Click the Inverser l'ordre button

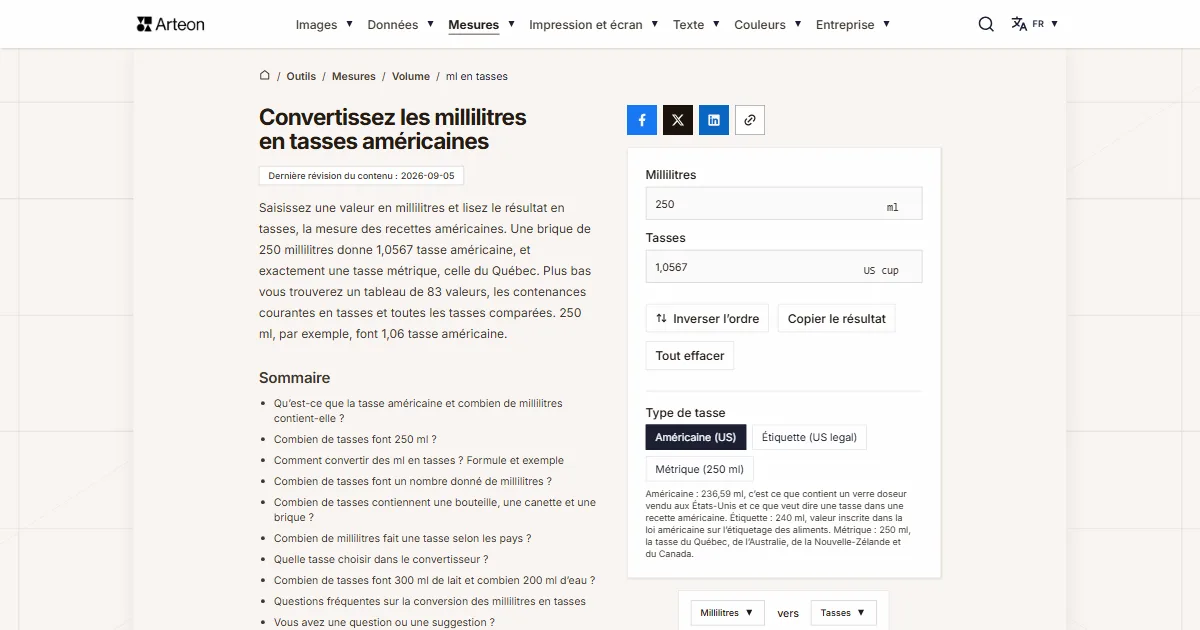[x=708, y=319]
